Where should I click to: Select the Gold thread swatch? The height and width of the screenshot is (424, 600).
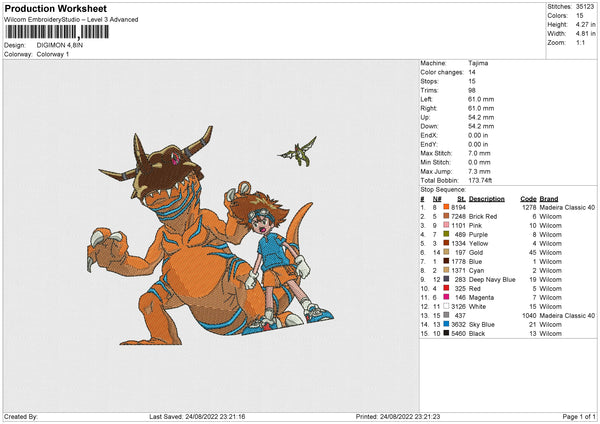446,252
